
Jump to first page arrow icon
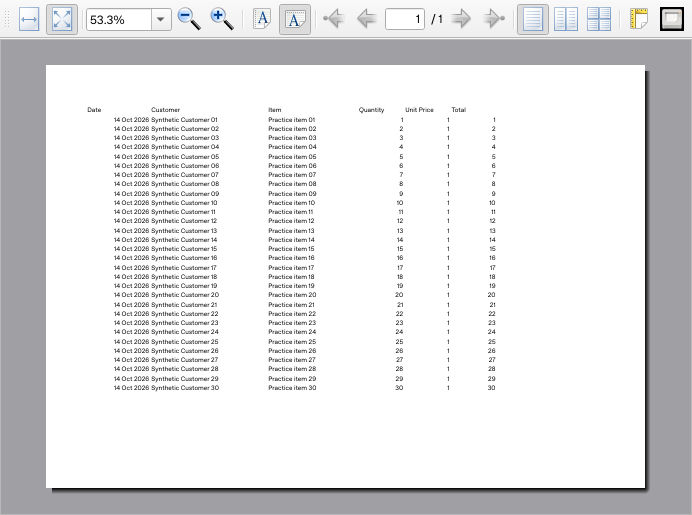[334, 19]
